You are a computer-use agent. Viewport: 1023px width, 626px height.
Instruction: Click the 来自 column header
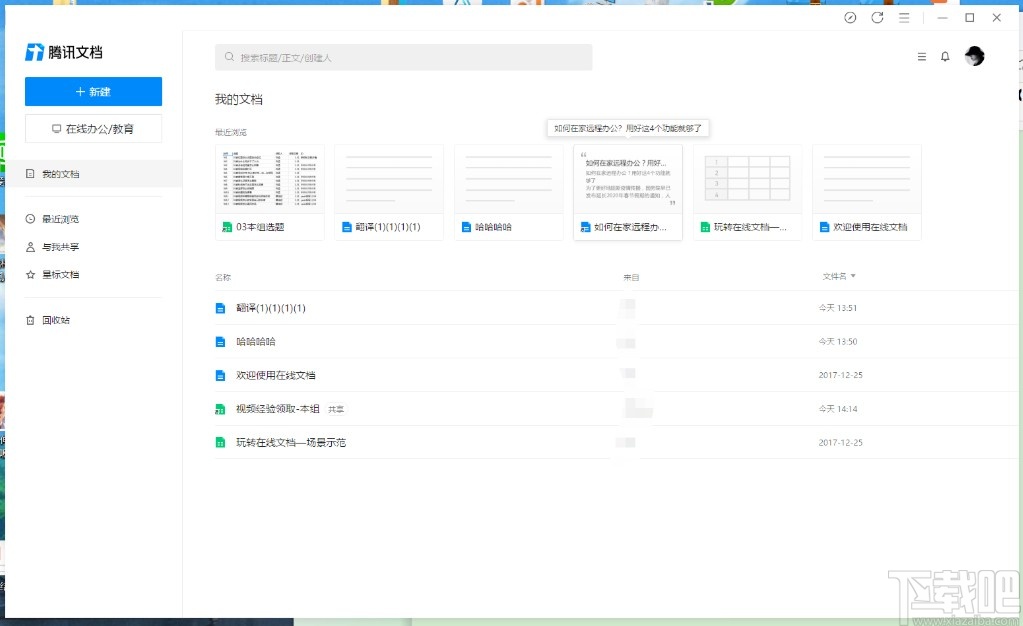pyautogui.click(x=631, y=277)
